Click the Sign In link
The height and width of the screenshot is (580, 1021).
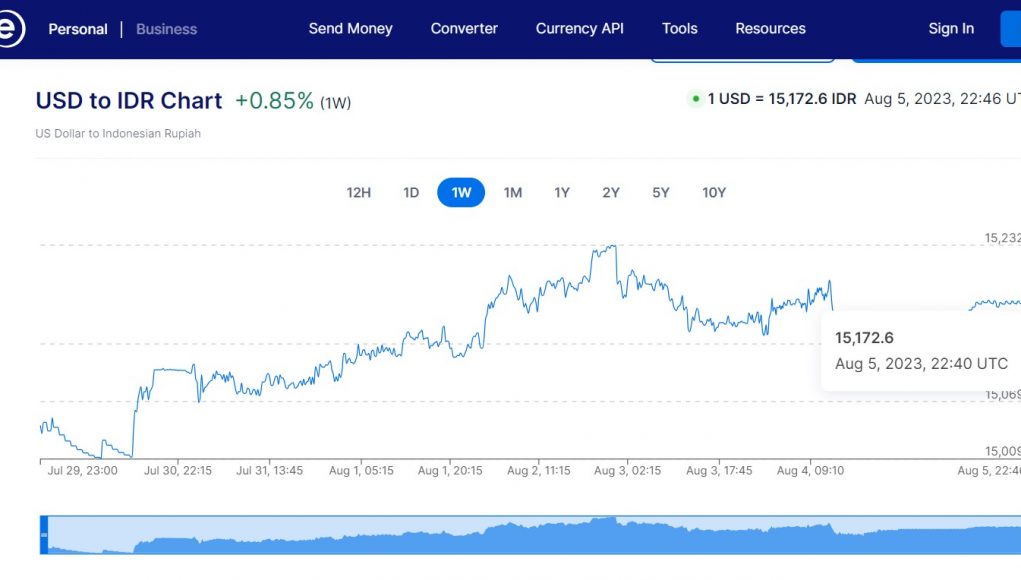pyautogui.click(x=950, y=28)
